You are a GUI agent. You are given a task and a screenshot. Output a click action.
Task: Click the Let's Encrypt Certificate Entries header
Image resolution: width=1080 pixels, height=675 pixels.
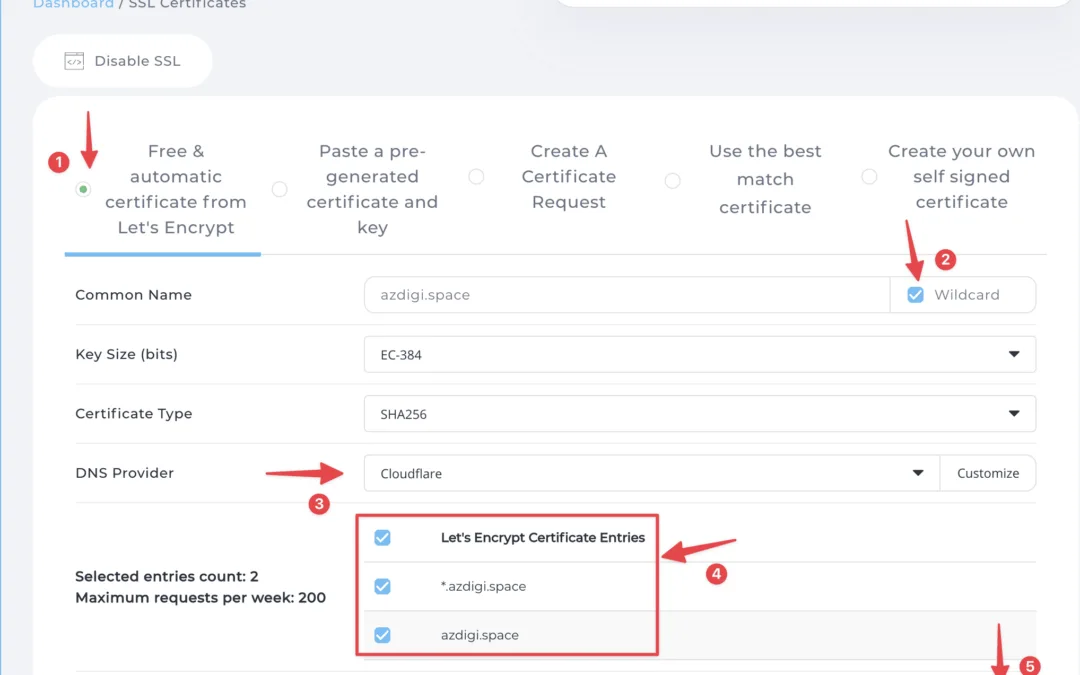click(543, 537)
